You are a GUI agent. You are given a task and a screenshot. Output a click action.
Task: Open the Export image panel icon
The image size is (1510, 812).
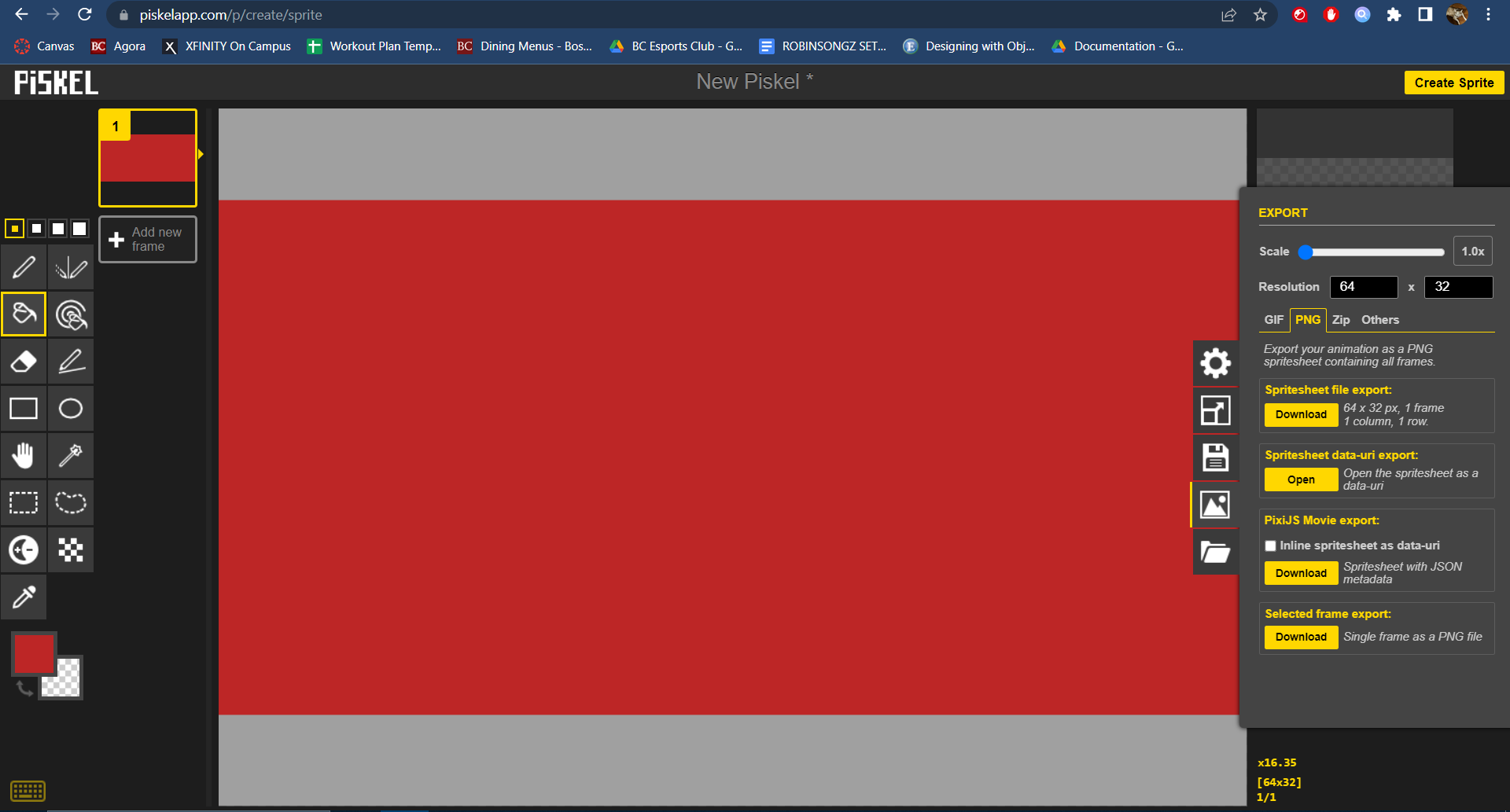1215,505
